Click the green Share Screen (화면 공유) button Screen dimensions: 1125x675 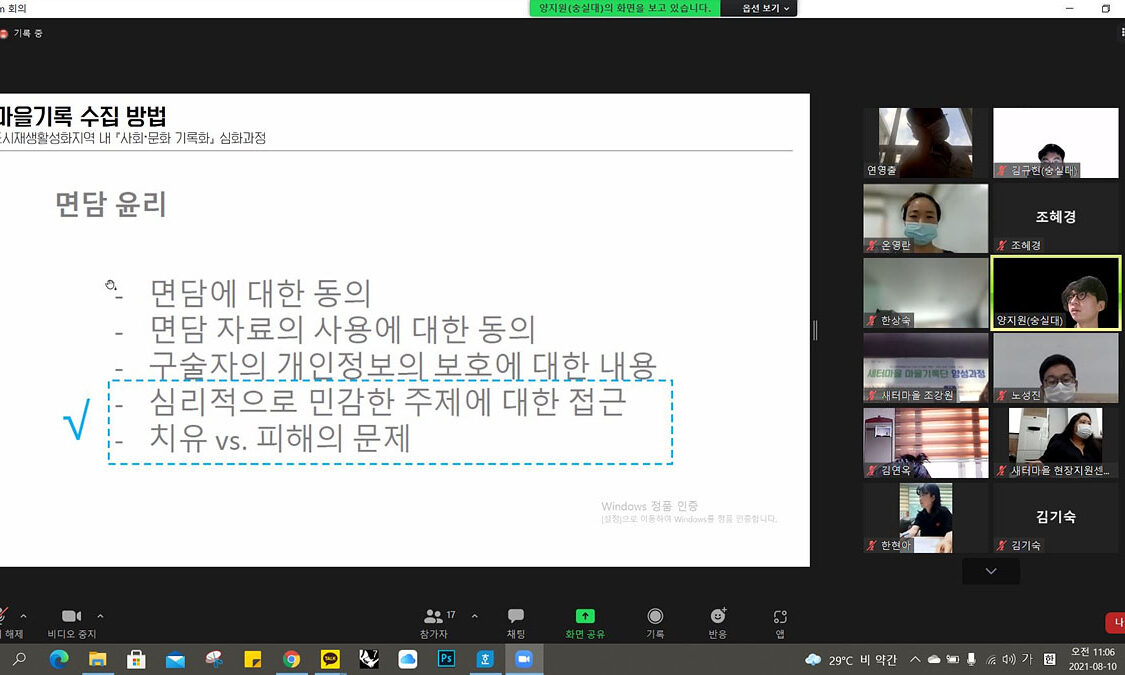585,623
